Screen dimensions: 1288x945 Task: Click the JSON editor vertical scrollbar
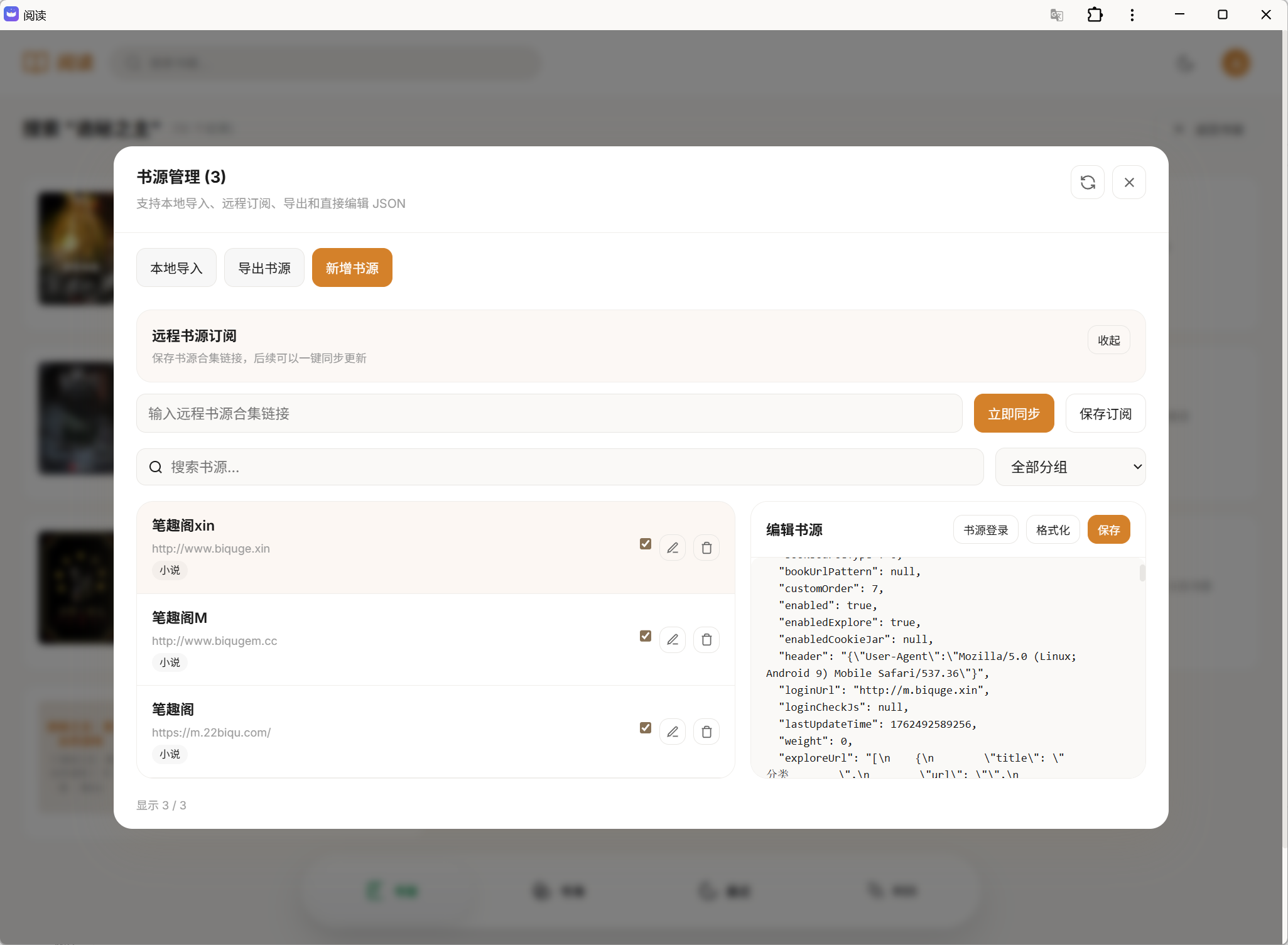(1142, 573)
